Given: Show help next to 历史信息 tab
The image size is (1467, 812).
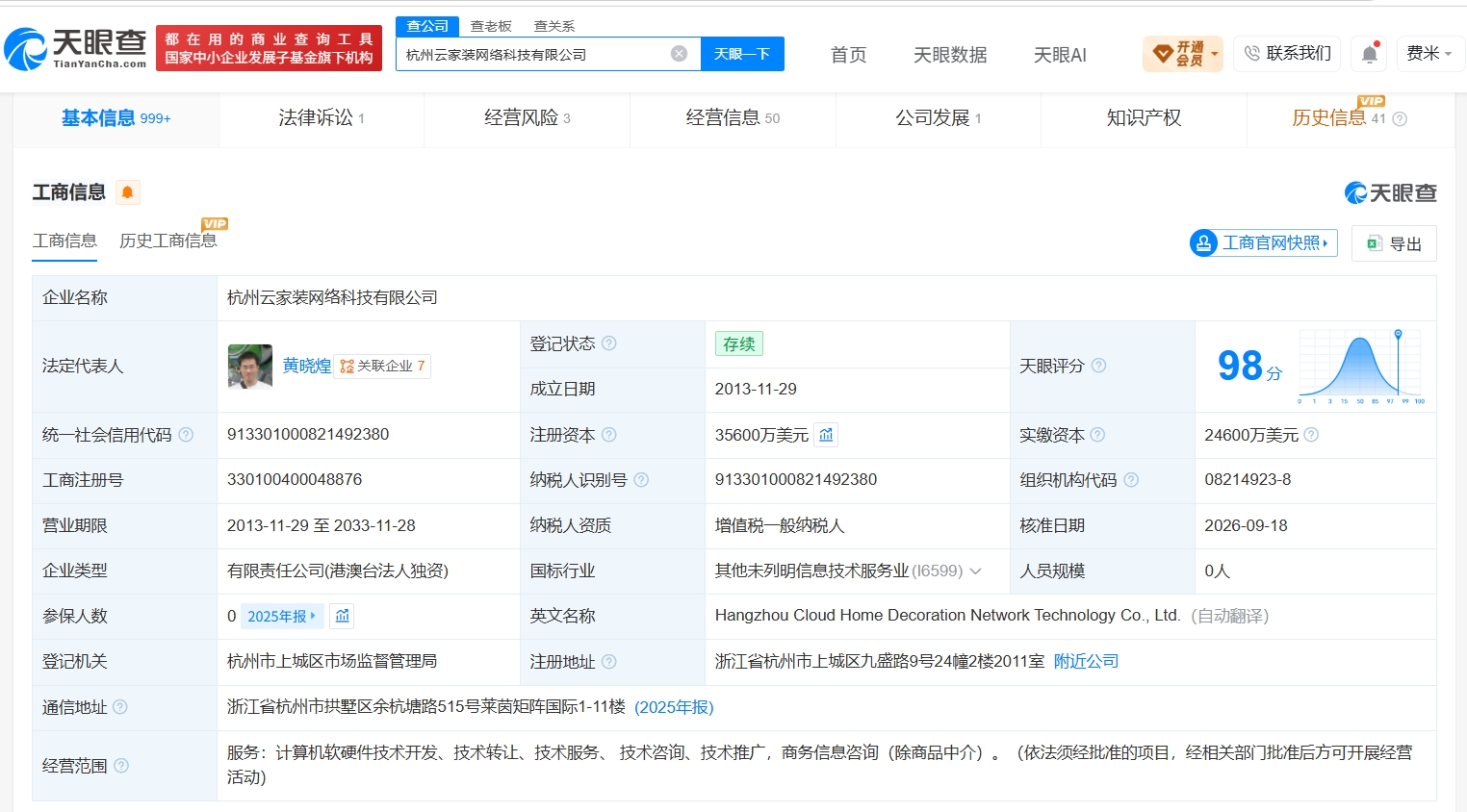Looking at the screenshot, I should (1400, 119).
